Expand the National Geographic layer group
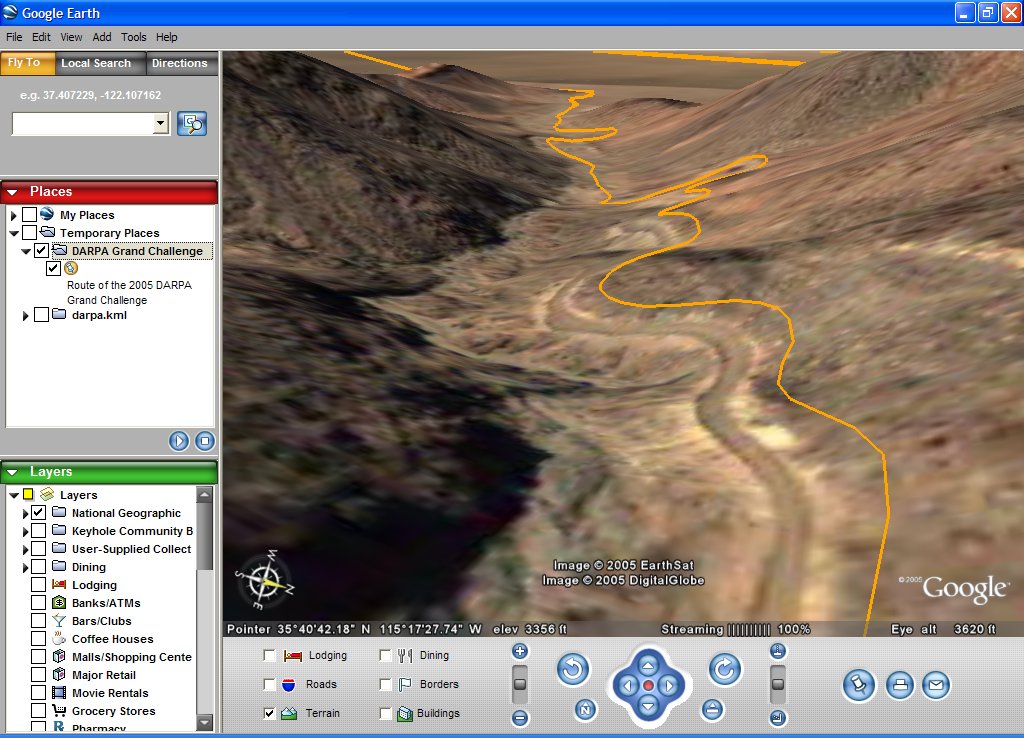Image resolution: width=1024 pixels, height=738 pixels. coord(25,512)
